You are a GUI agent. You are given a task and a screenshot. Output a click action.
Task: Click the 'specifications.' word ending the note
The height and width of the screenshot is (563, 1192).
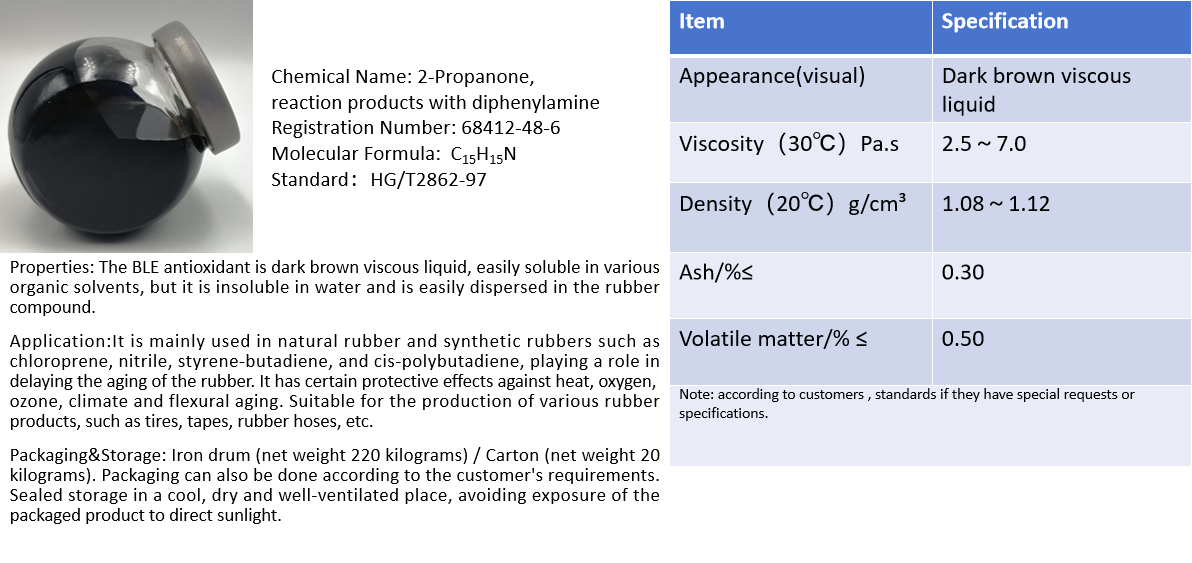point(723,413)
